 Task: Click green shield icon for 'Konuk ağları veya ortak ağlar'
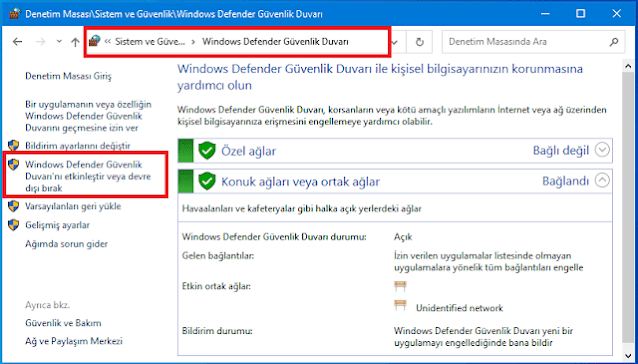coord(207,181)
